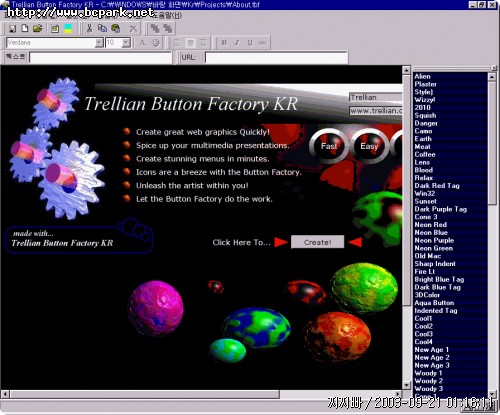
Task: Select the Danger style
Action: pyautogui.click(x=426, y=123)
